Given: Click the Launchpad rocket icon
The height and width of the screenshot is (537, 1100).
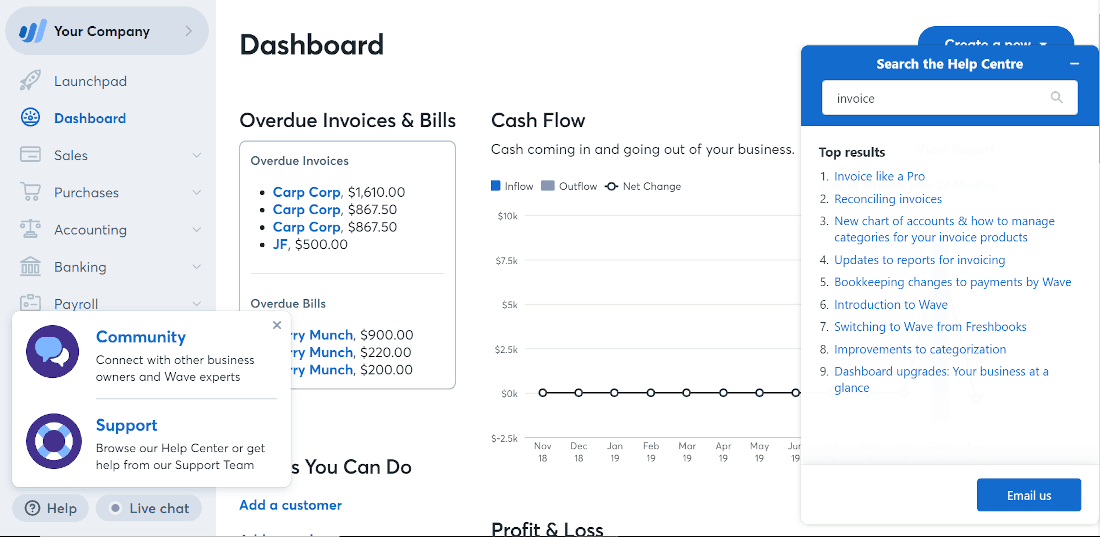Looking at the screenshot, I should 30,81.
